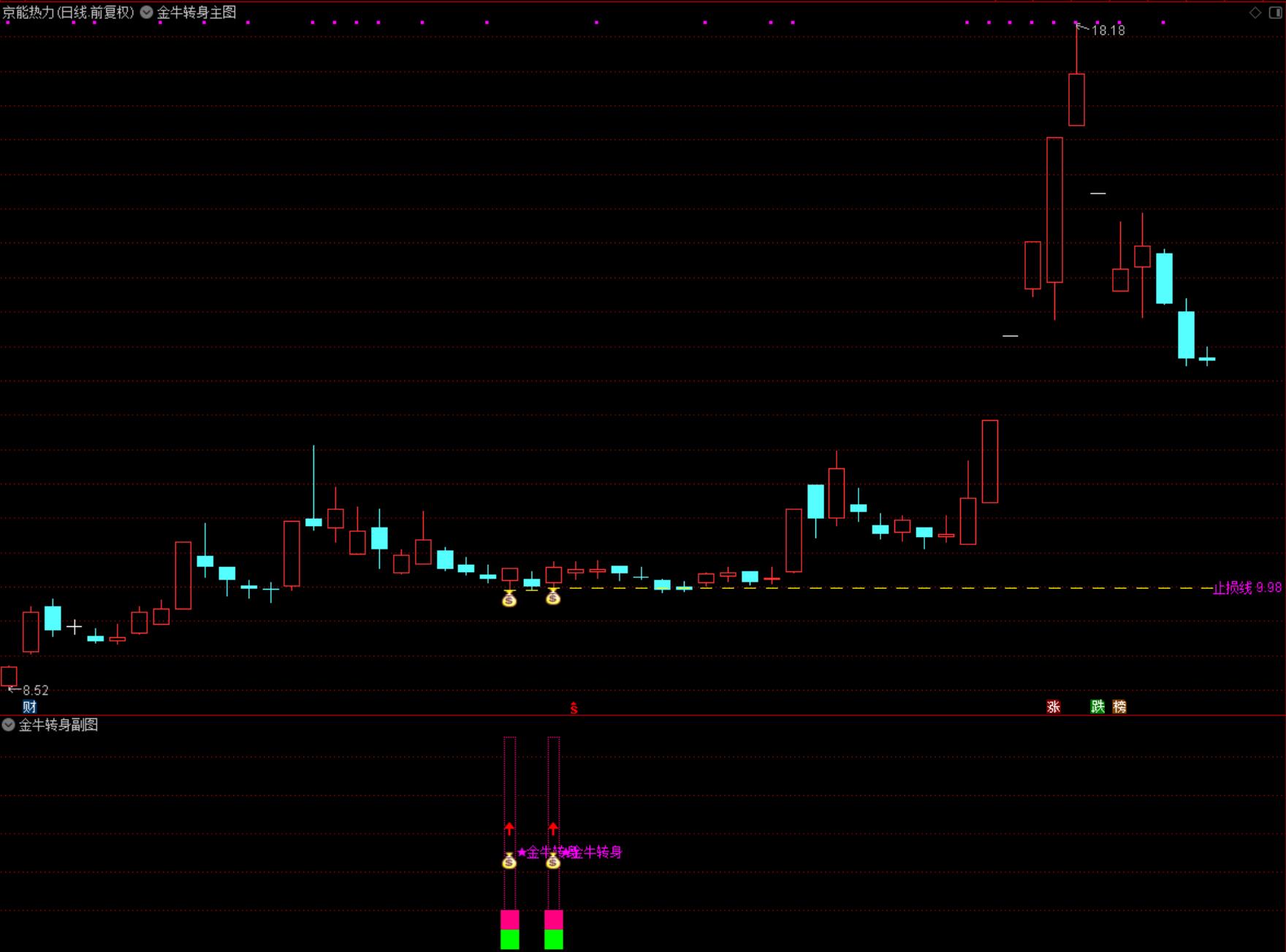Click the yellow dashed stop-loss line
1286x952 pixels.
(x=890, y=587)
